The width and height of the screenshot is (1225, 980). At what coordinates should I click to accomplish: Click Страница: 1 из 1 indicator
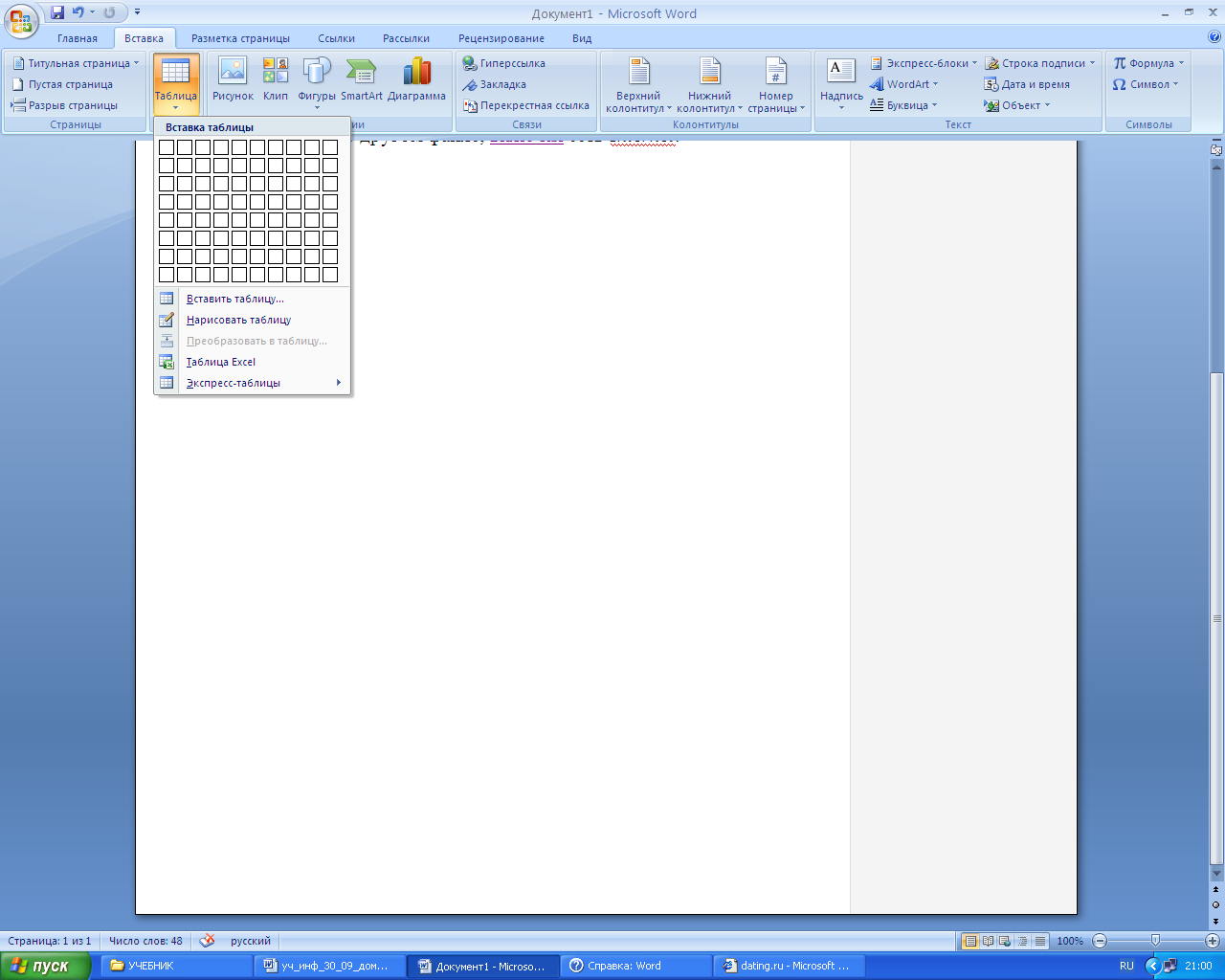[x=50, y=941]
